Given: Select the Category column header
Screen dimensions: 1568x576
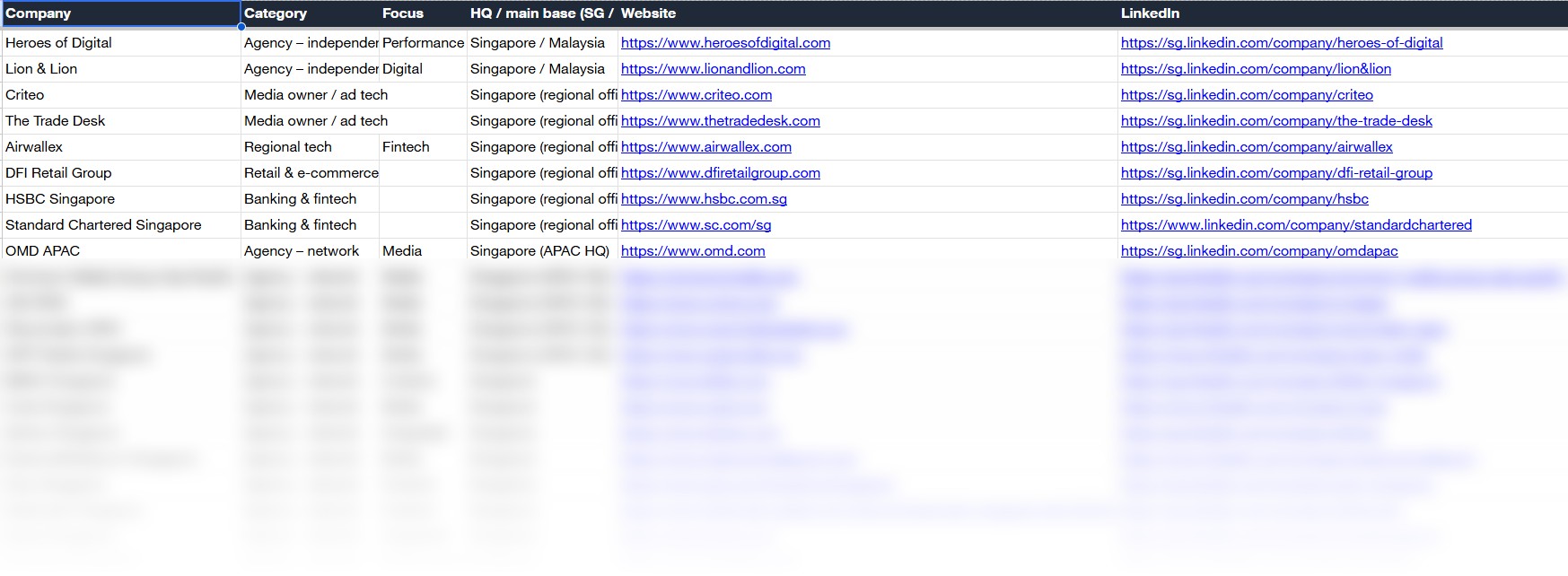Looking at the screenshot, I should point(310,13).
